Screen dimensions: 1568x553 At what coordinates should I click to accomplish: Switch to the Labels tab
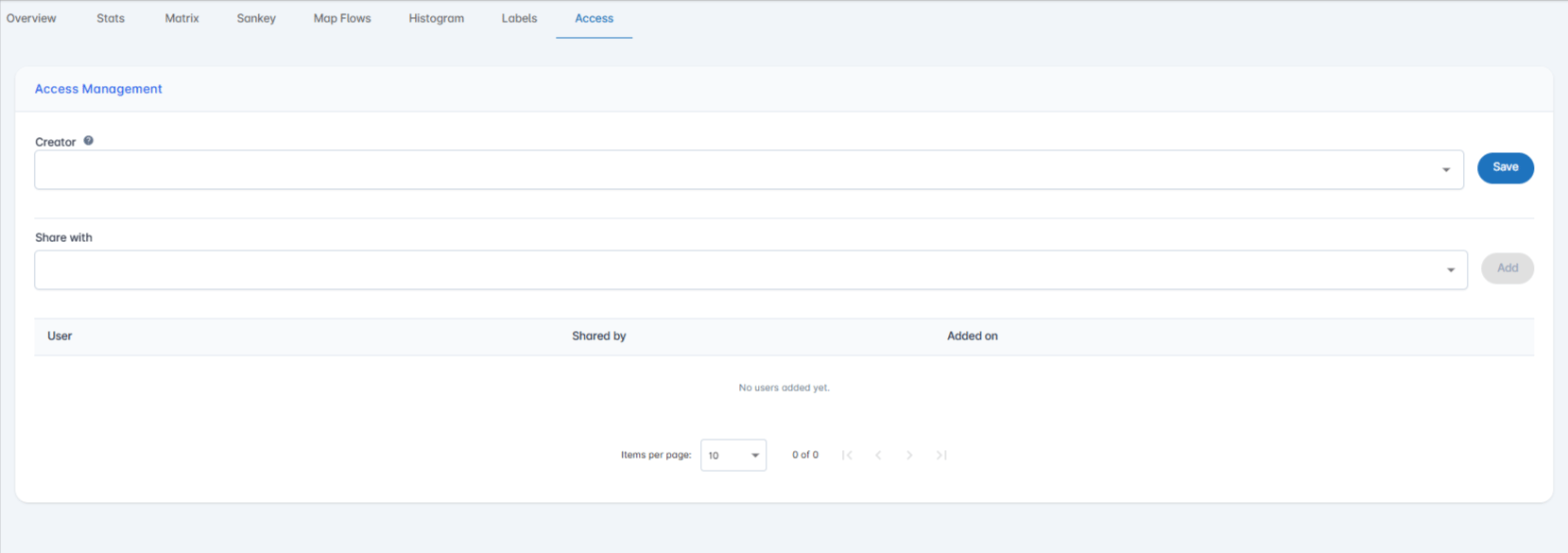[519, 18]
